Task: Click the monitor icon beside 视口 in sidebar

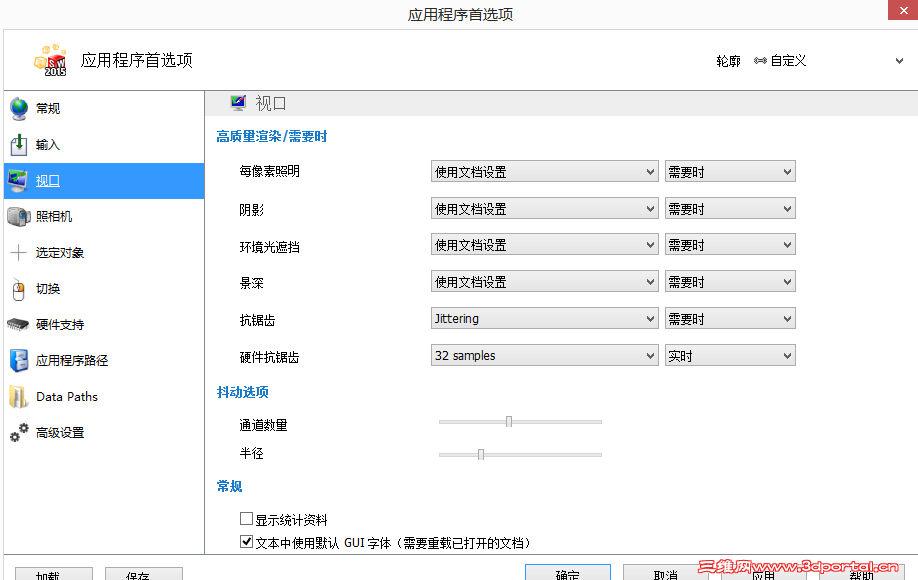Action: (x=18, y=181)
